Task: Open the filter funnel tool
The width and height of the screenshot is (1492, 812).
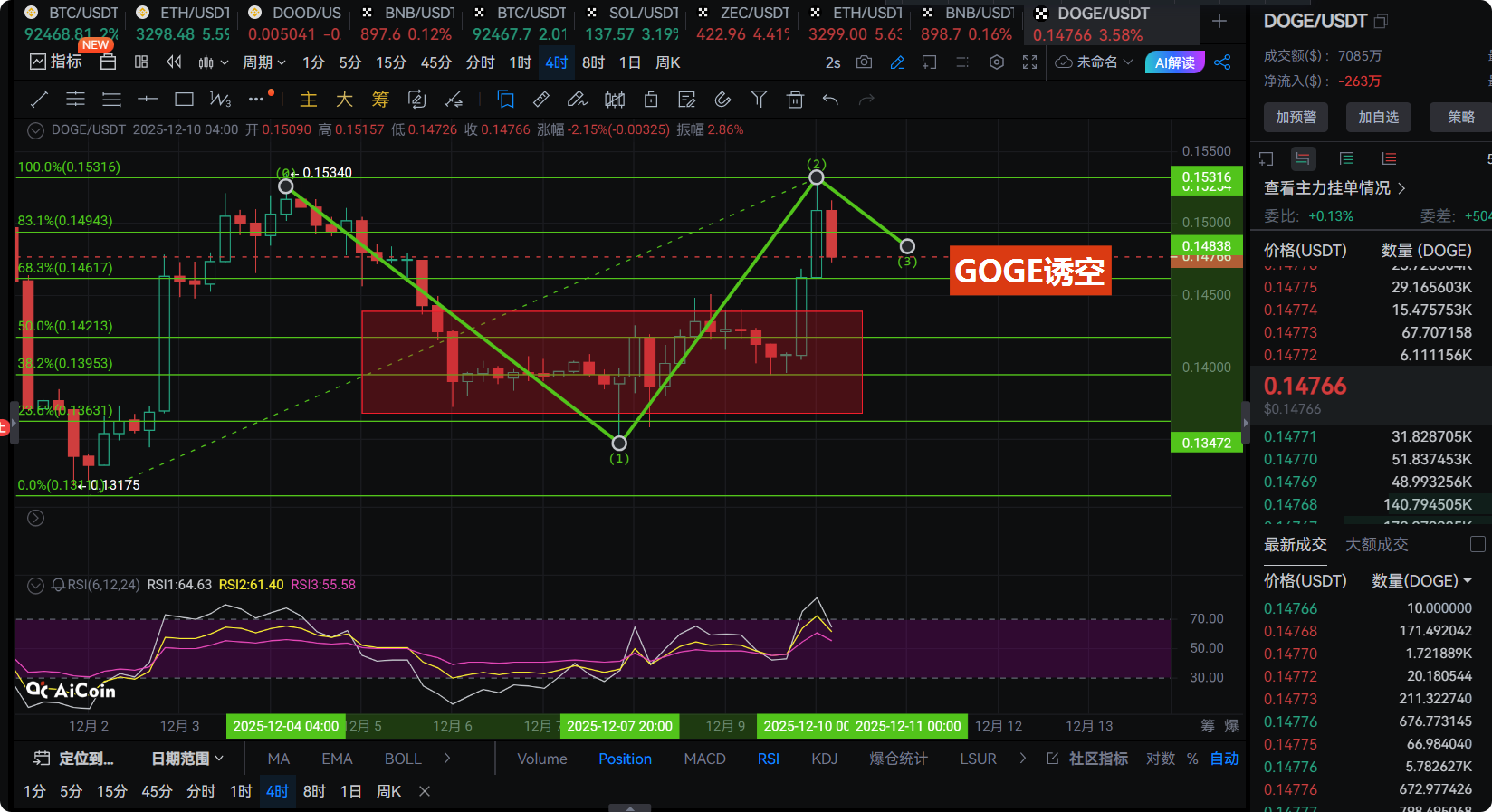Action: 759,100
